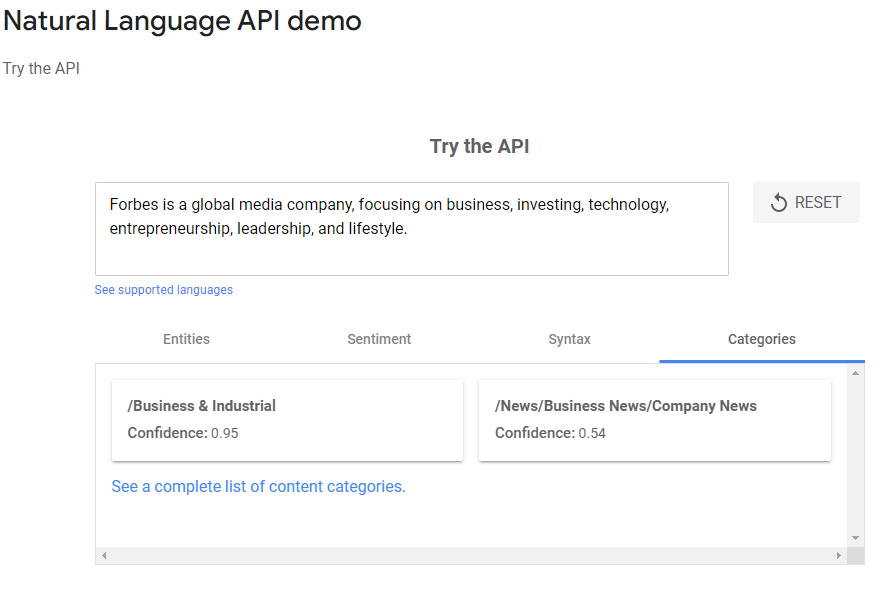This screenshot has height=603, width=891.
Task: Open the complete list of content categories link
Action: [258, 487]
